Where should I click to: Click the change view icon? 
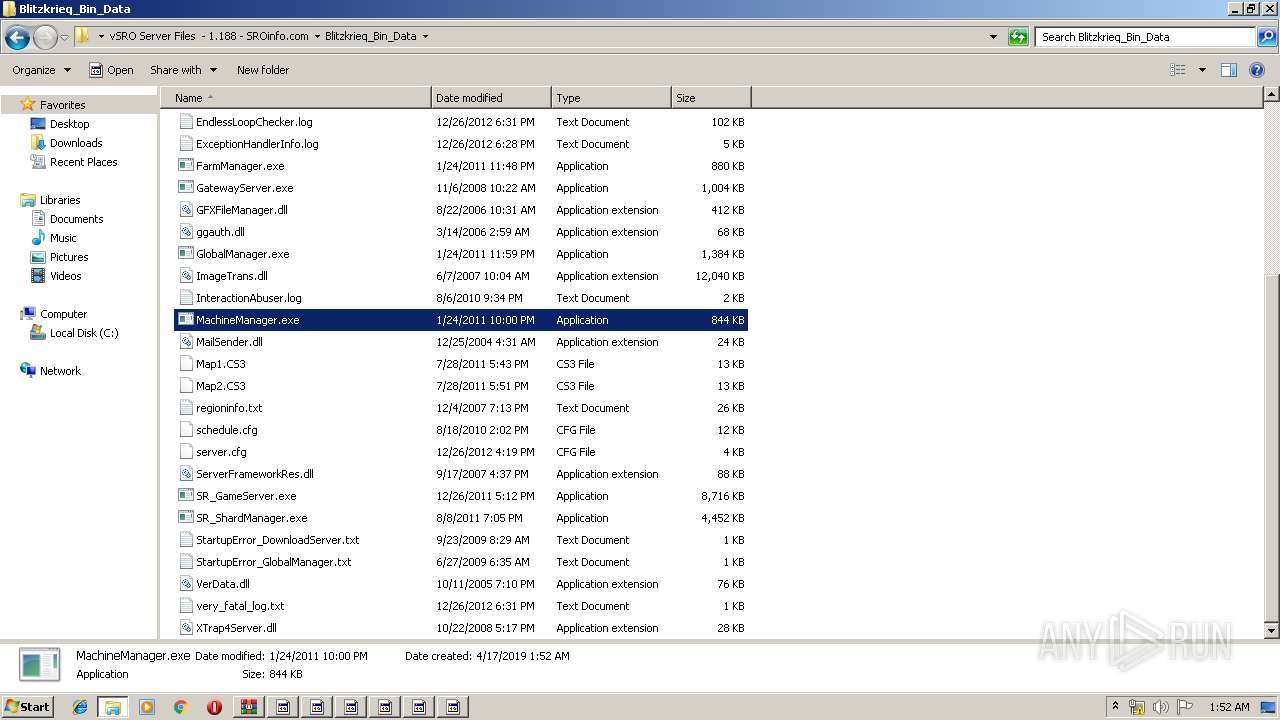1178,70
